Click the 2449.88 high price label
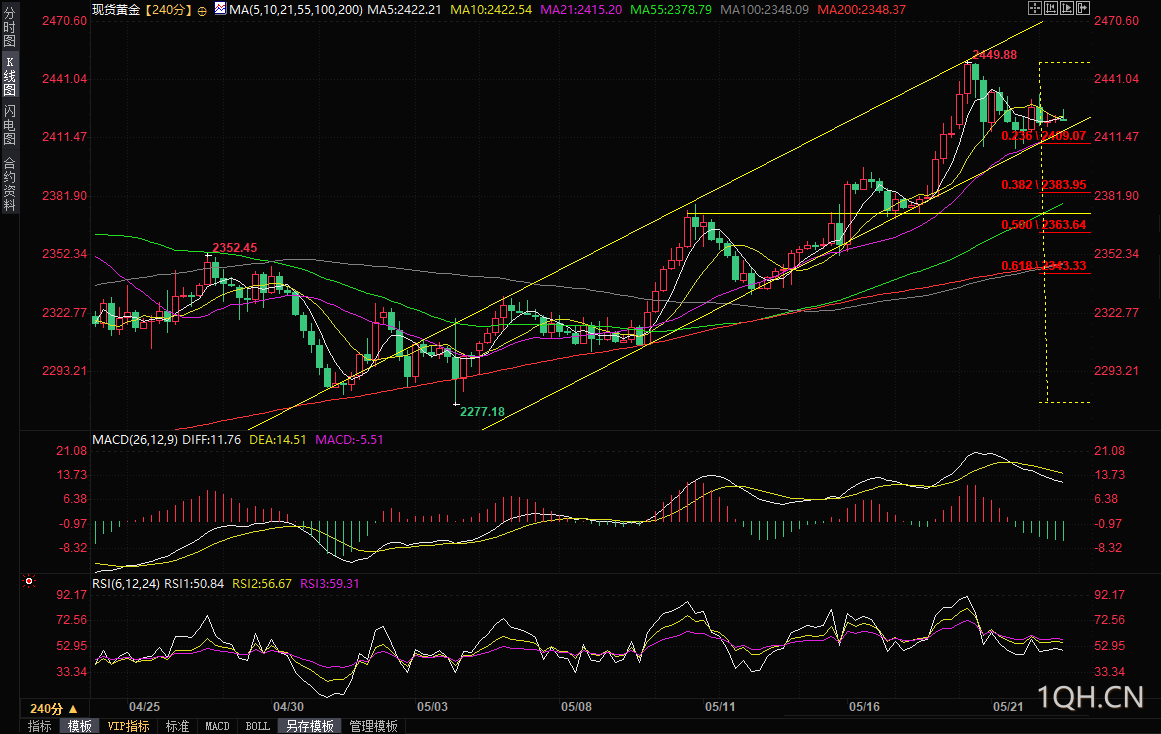The image size is (1161, 734). tap(994, 55)
